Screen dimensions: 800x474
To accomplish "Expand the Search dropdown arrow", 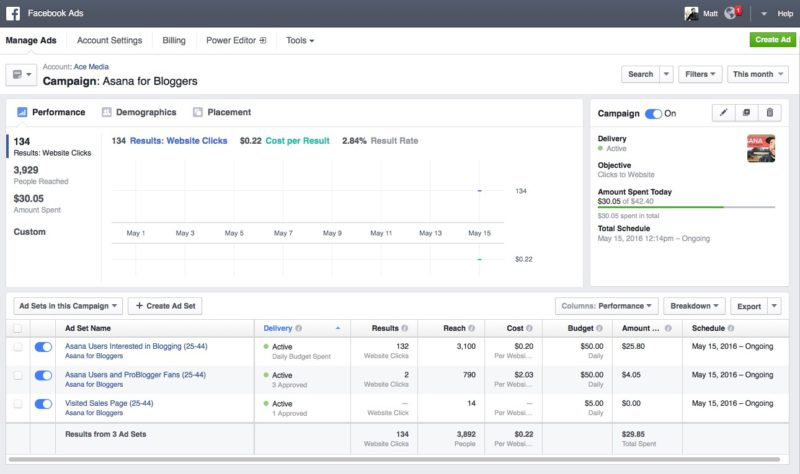I will (x=666, y=74).
